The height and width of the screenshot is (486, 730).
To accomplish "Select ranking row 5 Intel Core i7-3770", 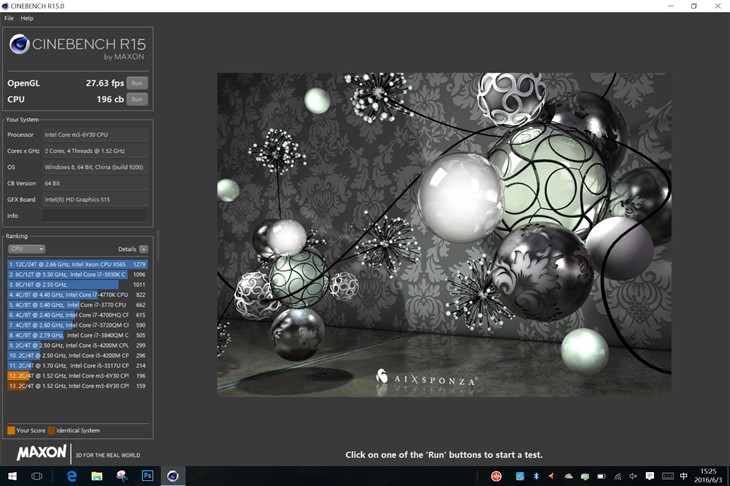I will click(77, 305).
